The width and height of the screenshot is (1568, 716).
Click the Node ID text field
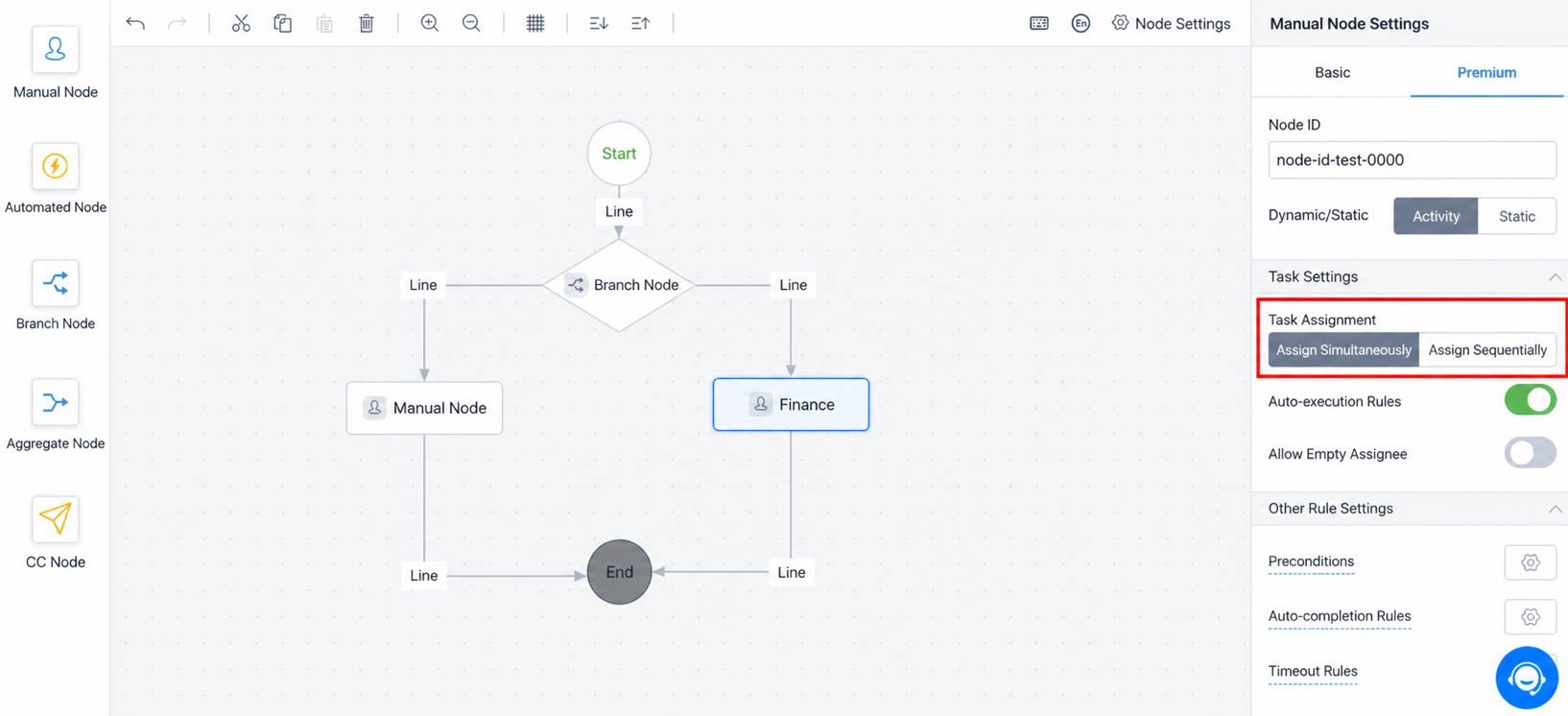1412,160
